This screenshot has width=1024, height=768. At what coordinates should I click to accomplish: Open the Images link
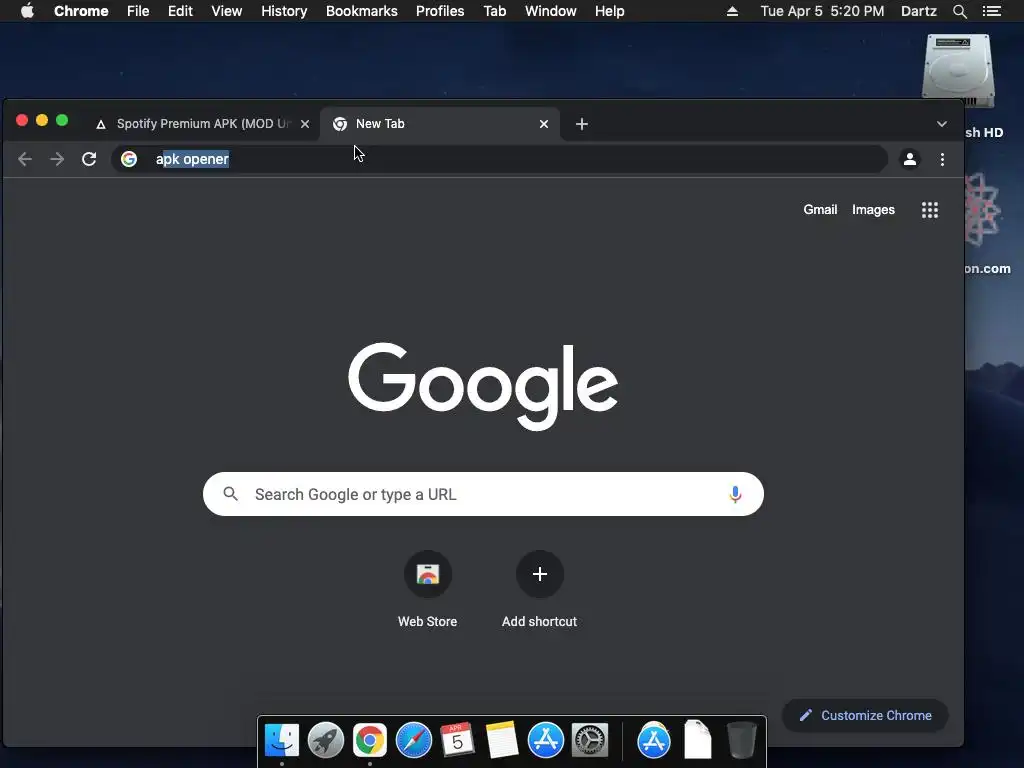[x=873, y=210]
